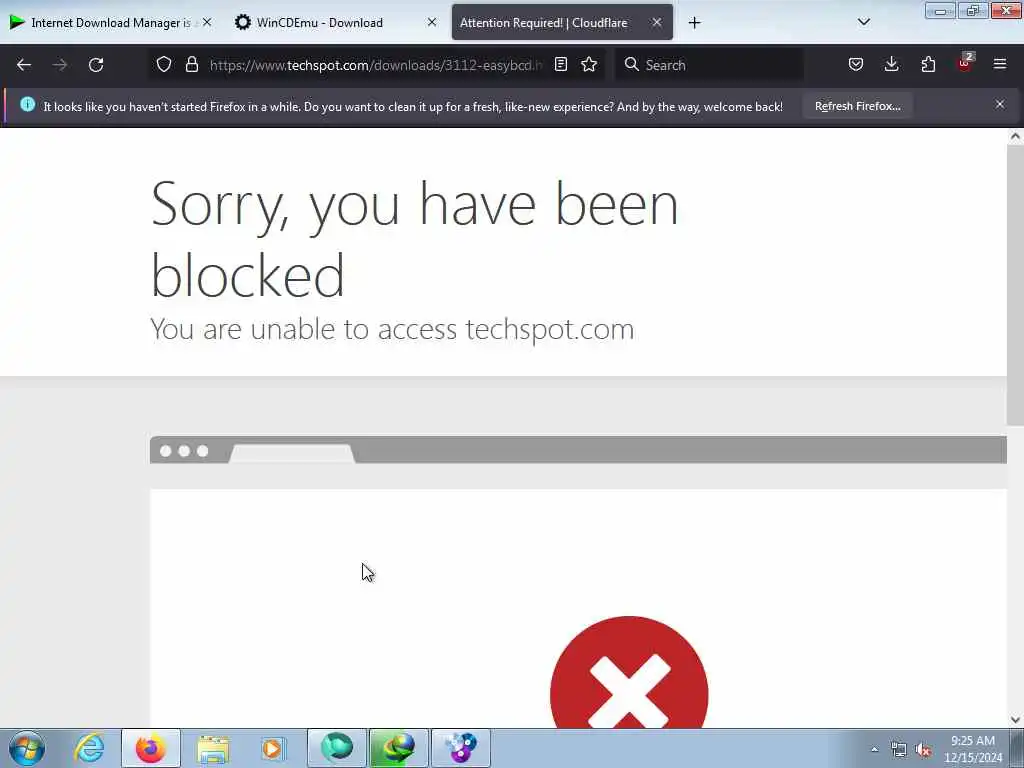Click the Search input field
The height and width of the screenshot is (768, 1024).
tap(709, 65)
